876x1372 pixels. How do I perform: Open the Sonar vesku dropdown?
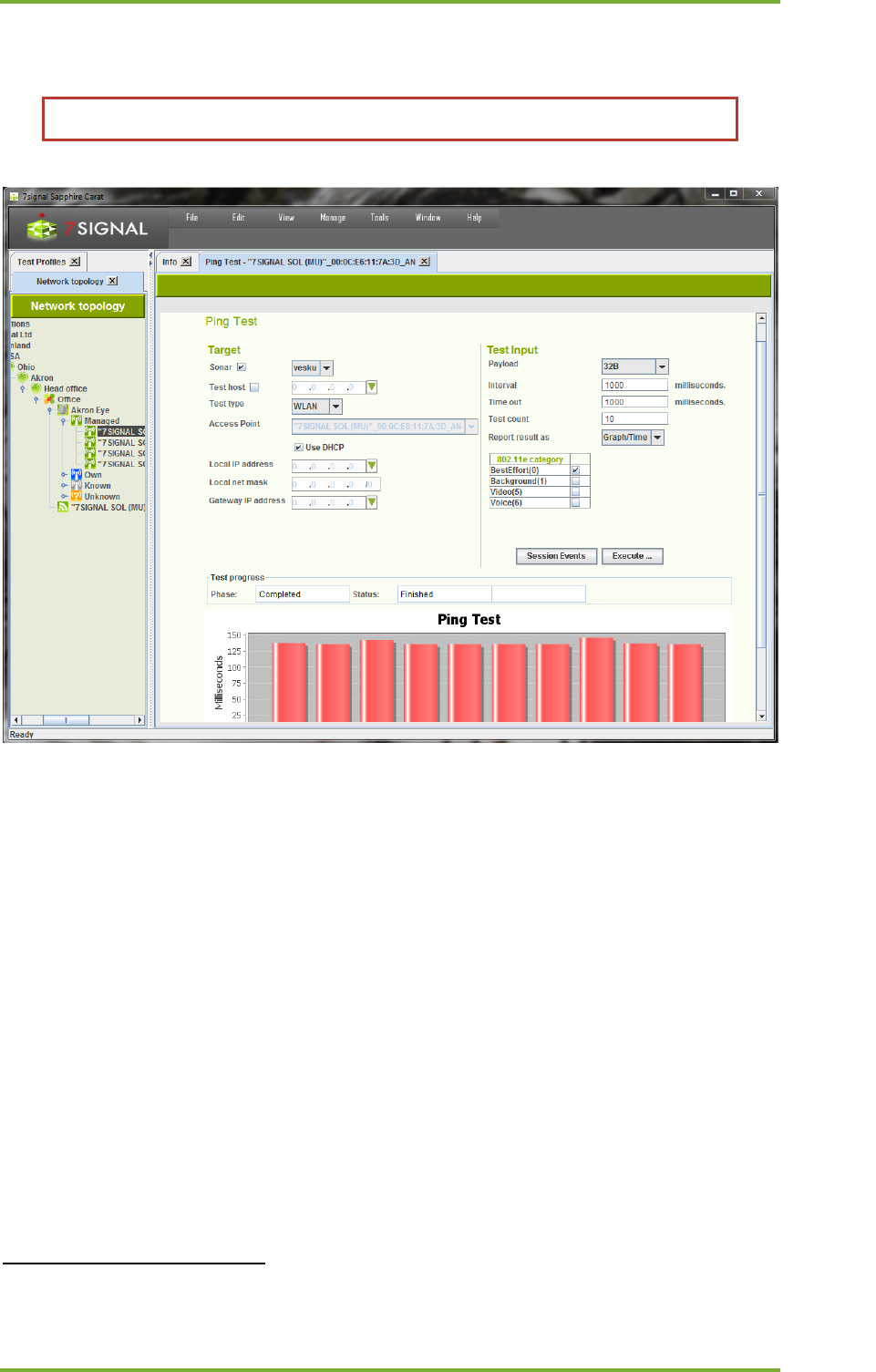(x=326, y=368)
